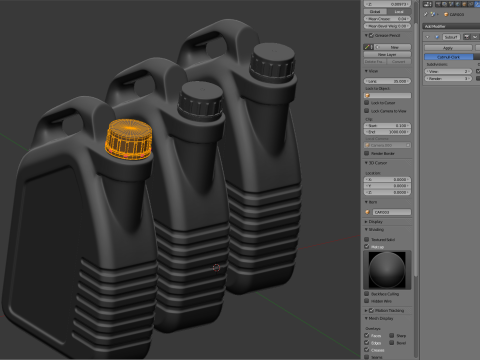480x360 pixels.
Task: Open the Scene properties tab icon
Action: pos(451,4)
